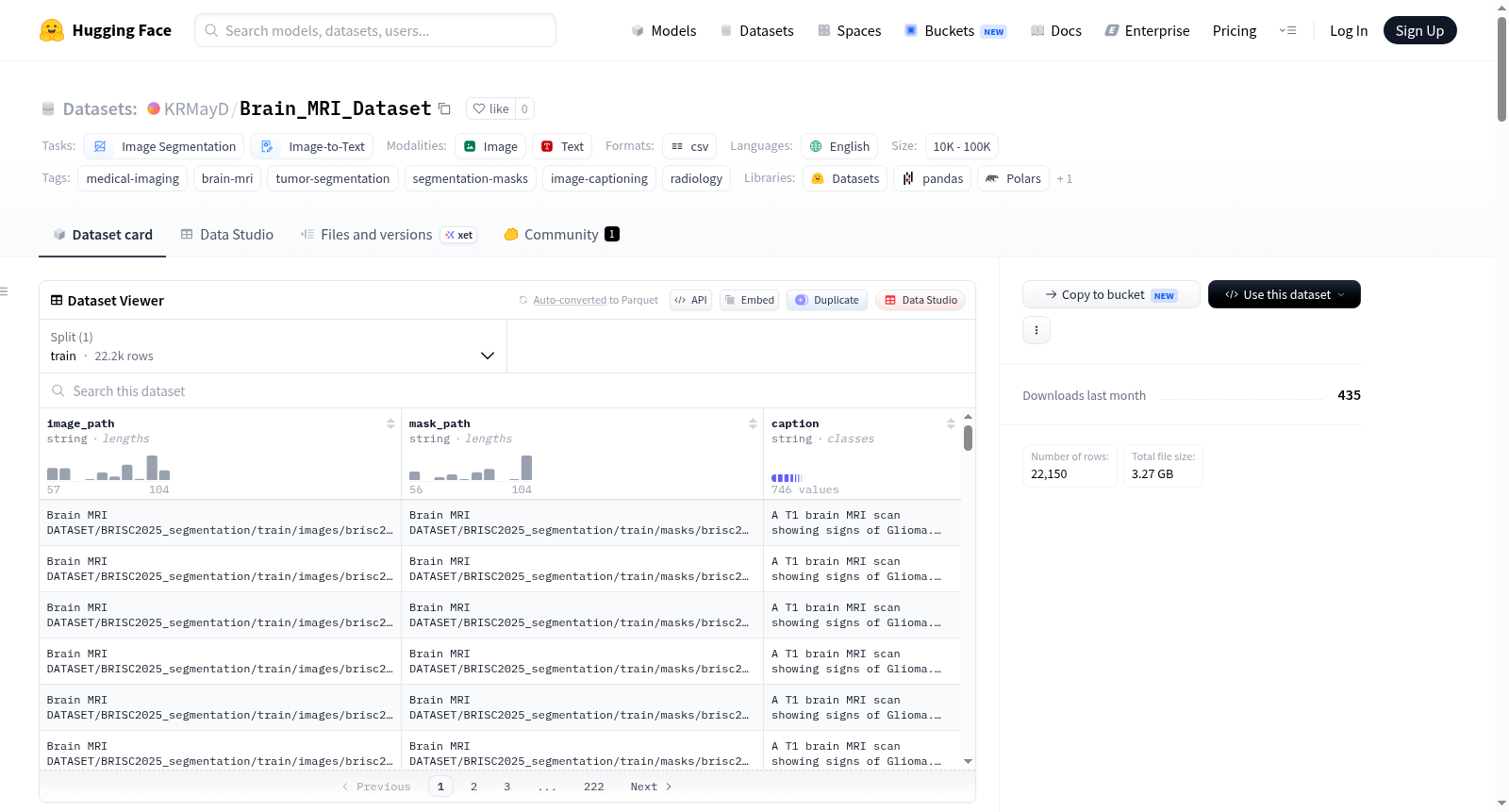The height and width of the screenshot is (812, 1509).
Task: Open the Use this dataset dropdown
Action: [1285, 294]
